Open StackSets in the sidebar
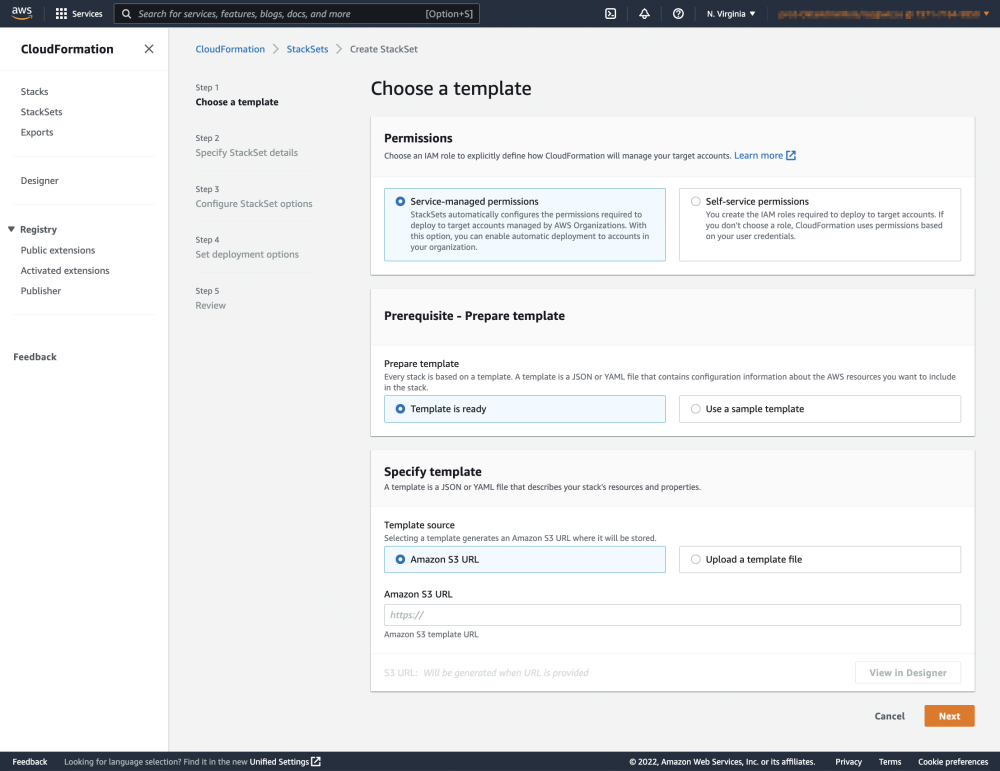The image size is (1000, 771). tap(41, 112)
